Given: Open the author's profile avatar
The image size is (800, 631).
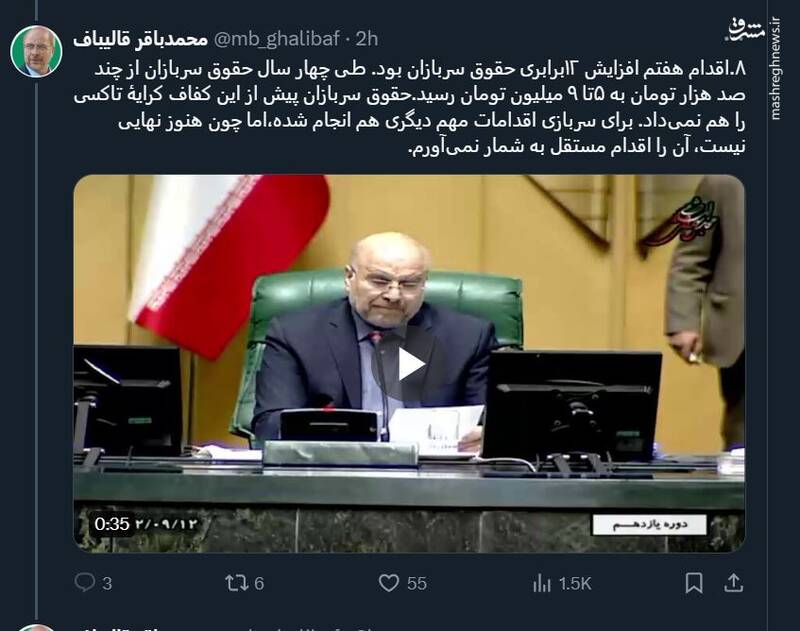Looking at the screenshot, I should (x=36, y=51).
